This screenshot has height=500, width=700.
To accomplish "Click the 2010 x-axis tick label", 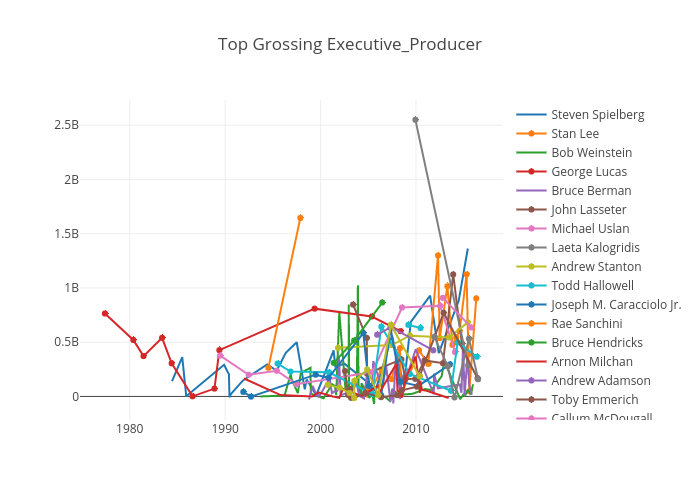I will [x=416, y=429].
